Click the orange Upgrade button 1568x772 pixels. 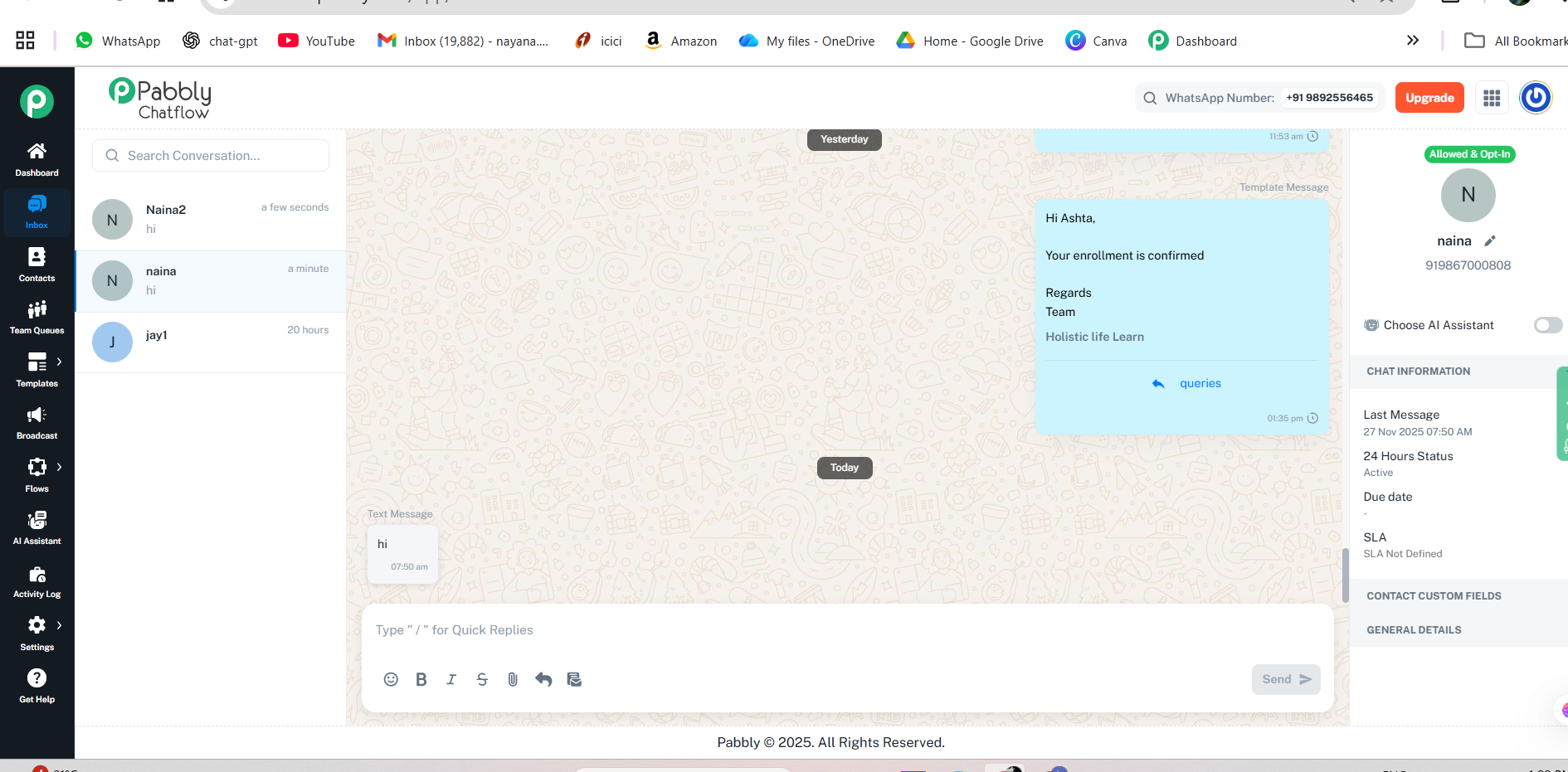pos(1429,98)
